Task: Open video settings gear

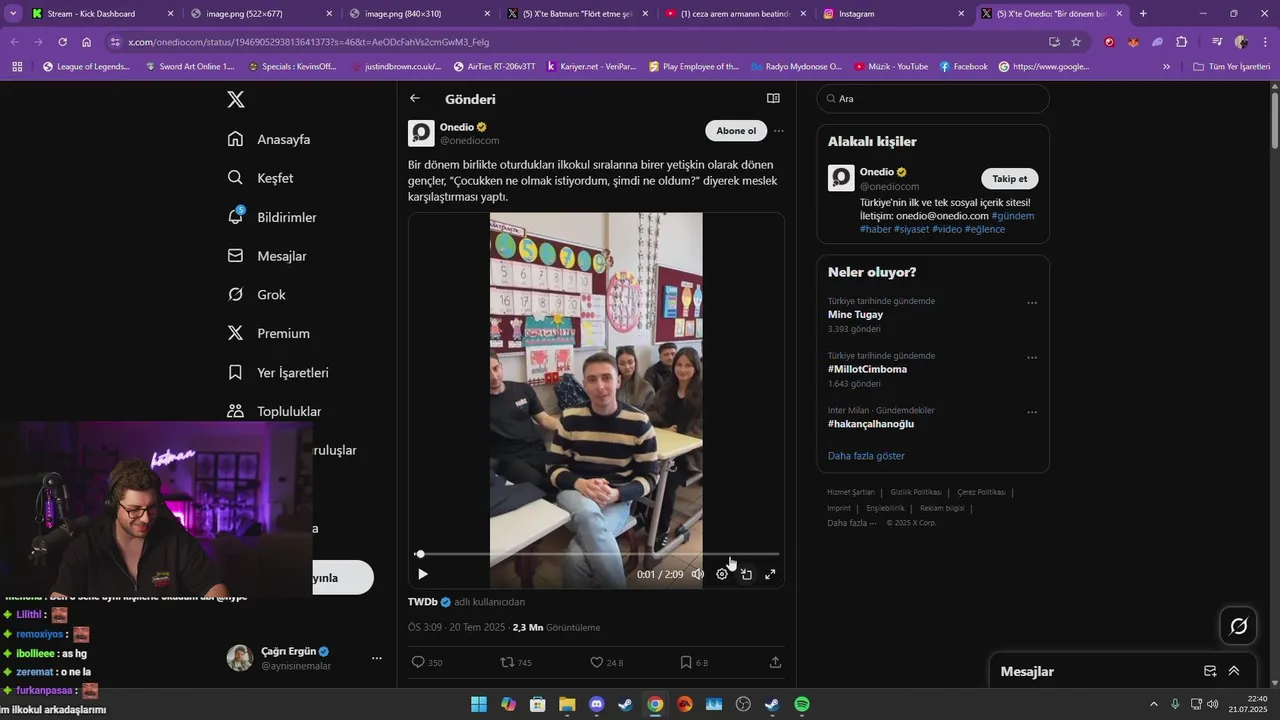Action: click(722, 574)
